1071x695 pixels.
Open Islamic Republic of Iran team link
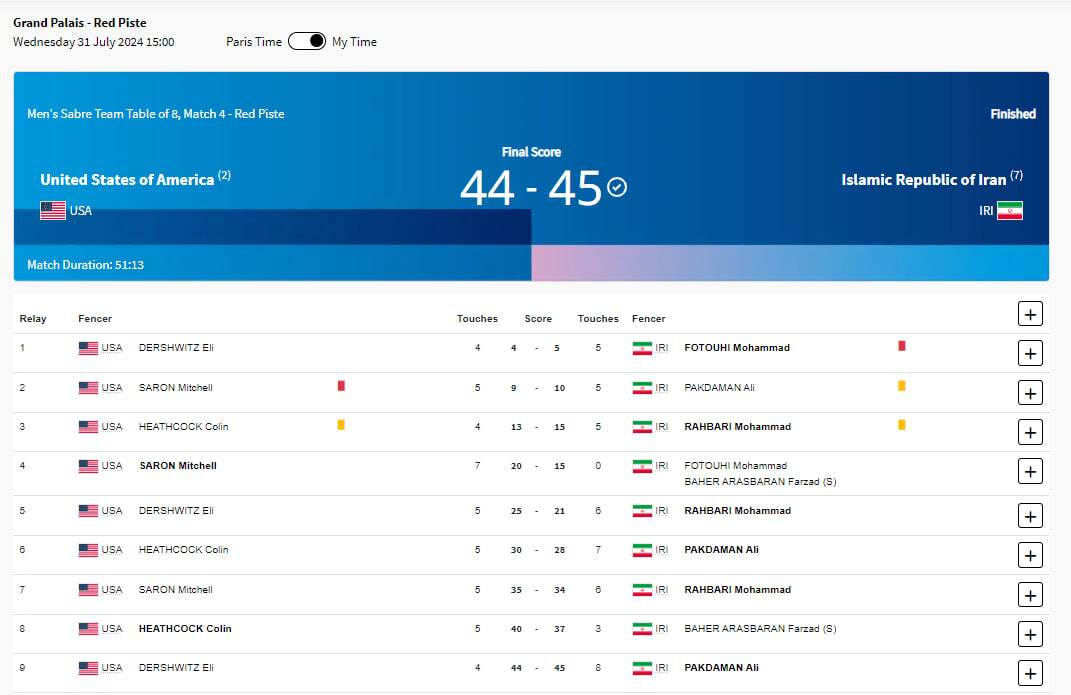(x=923, y=180)
